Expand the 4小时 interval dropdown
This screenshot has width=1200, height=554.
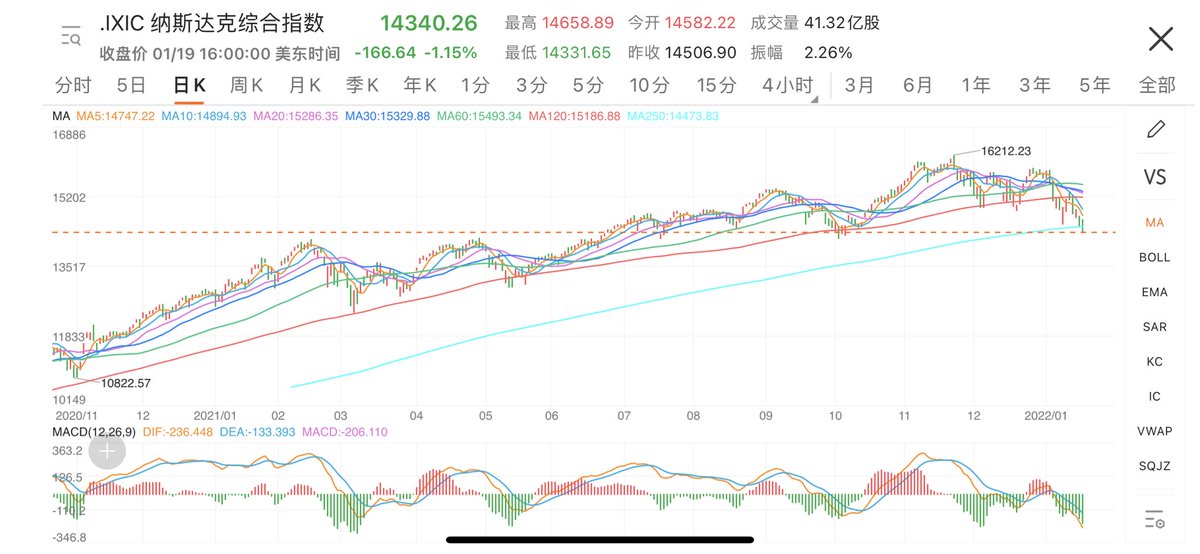(x=790, y=85)
